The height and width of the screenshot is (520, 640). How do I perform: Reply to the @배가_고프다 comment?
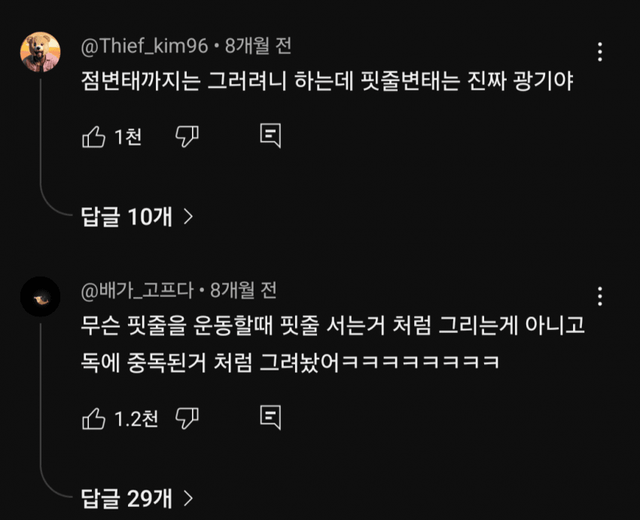270,417
